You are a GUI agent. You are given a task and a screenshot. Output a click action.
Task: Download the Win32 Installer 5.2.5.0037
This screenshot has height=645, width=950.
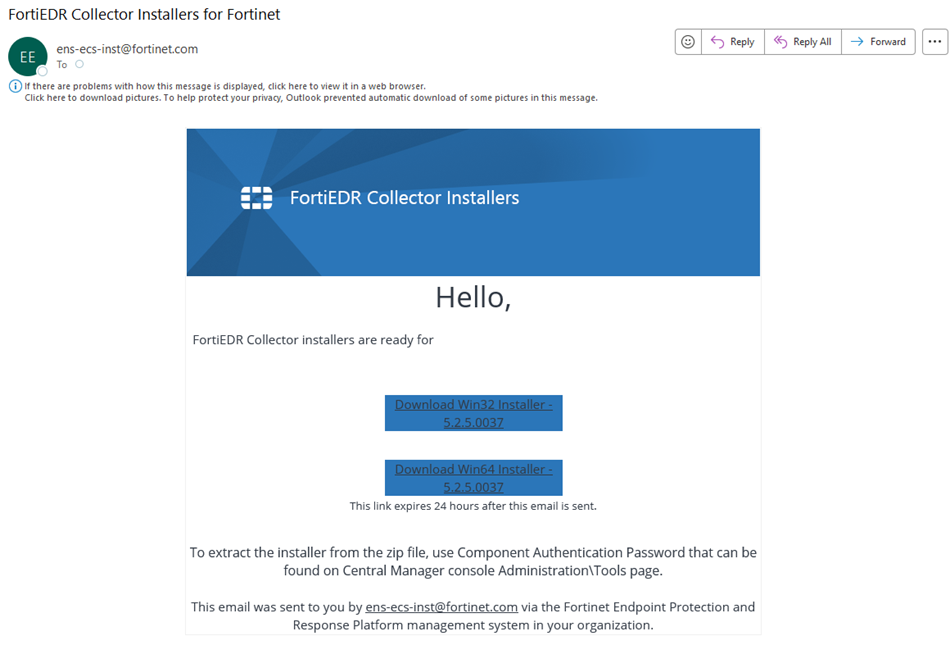pos(473,413)
